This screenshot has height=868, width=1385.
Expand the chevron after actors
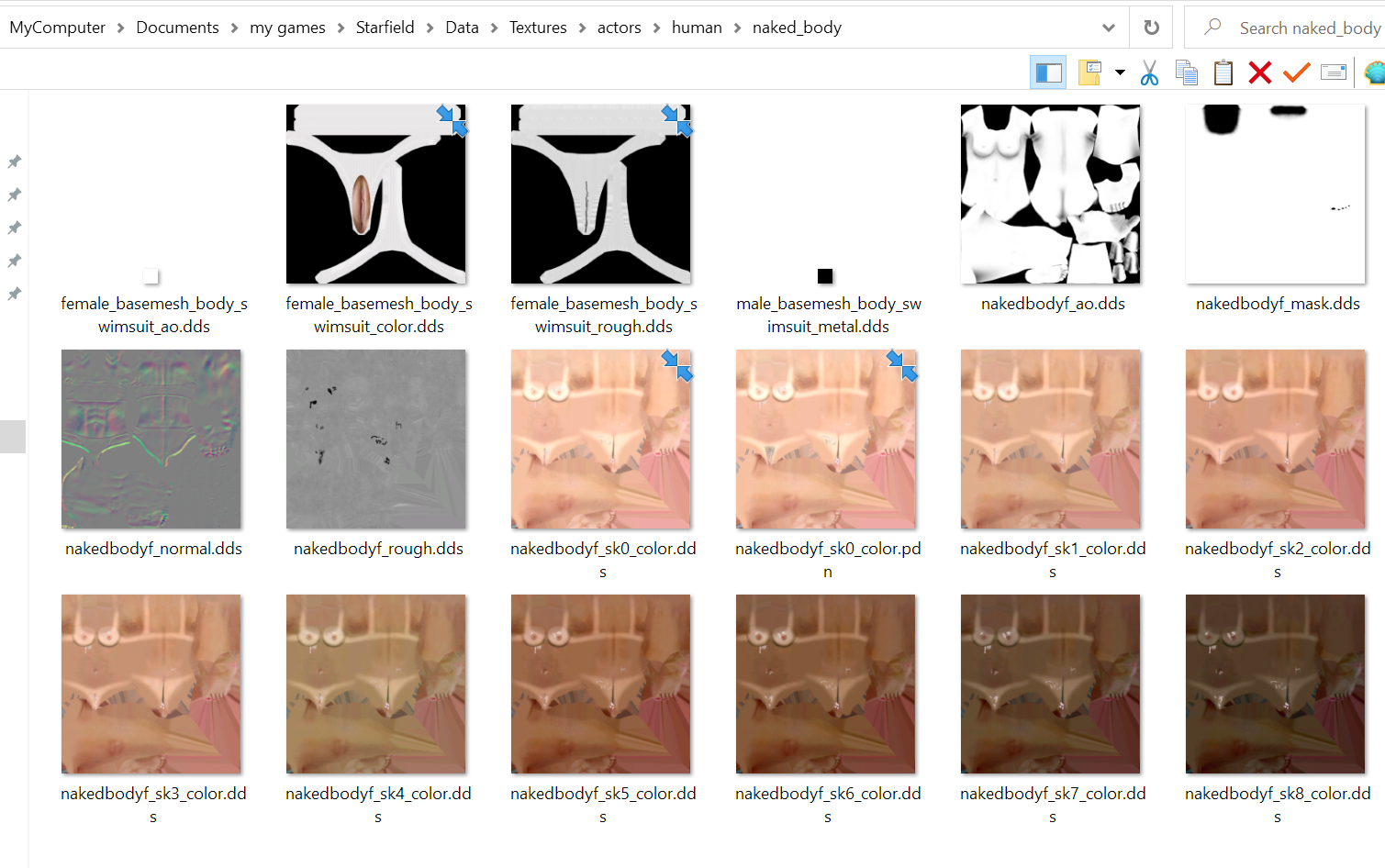point(656,28)
